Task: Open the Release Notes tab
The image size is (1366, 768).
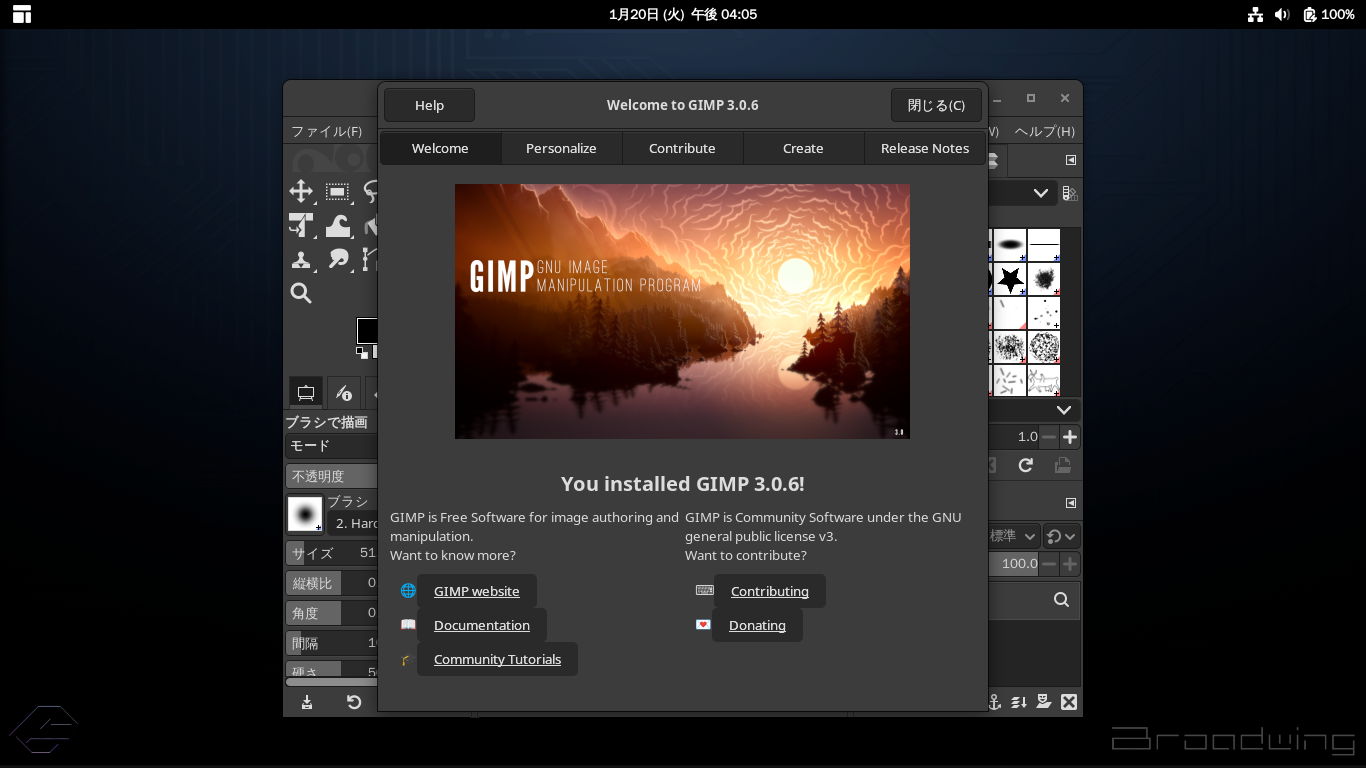Action: click(x=924, y=148)
